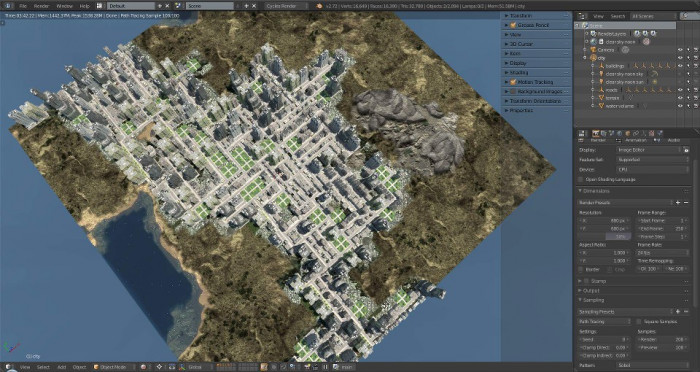
Task: Select the pivot point crosshair icon
Action: pyautogui.click(x=159, y=367)
